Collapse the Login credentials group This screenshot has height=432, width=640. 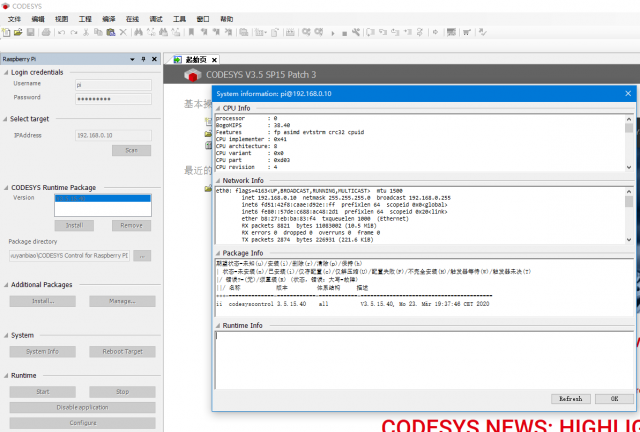coord(5,73)
